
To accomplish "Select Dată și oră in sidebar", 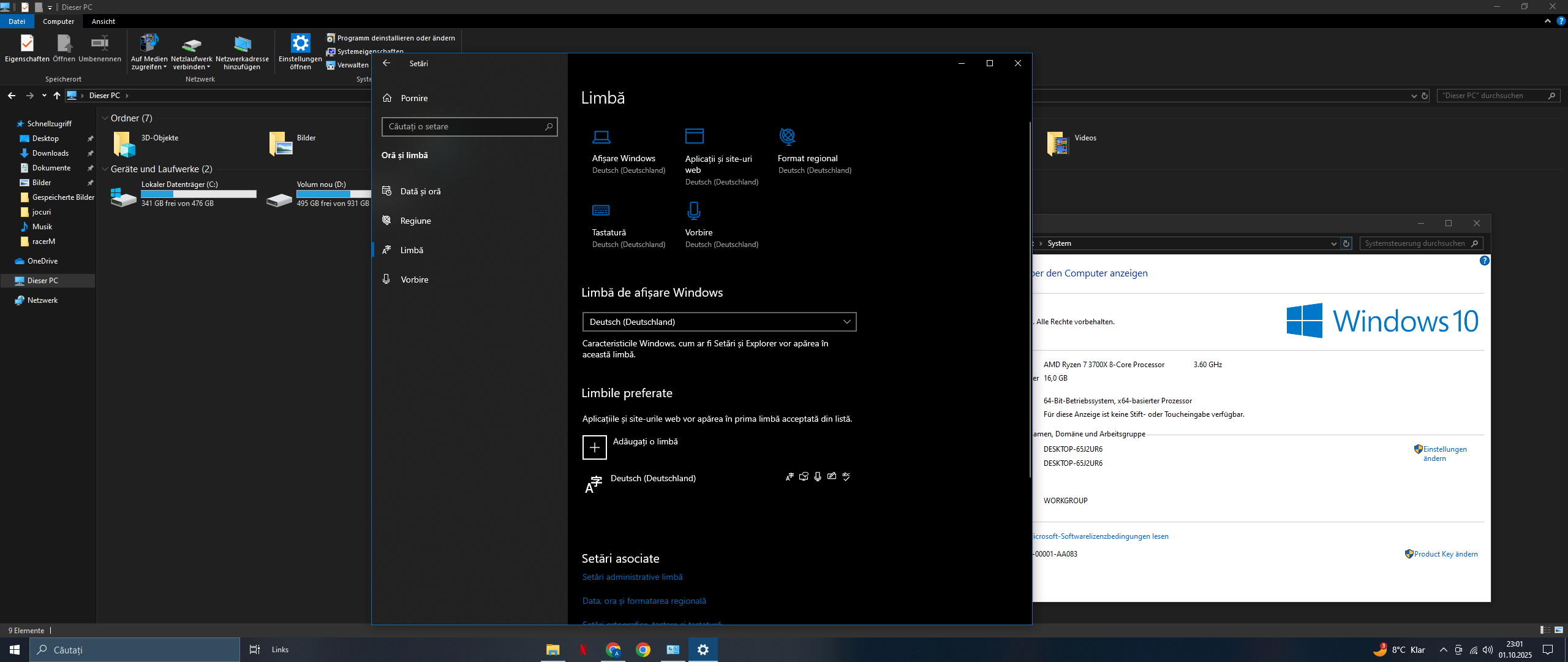I will click(x=420, y=191).
